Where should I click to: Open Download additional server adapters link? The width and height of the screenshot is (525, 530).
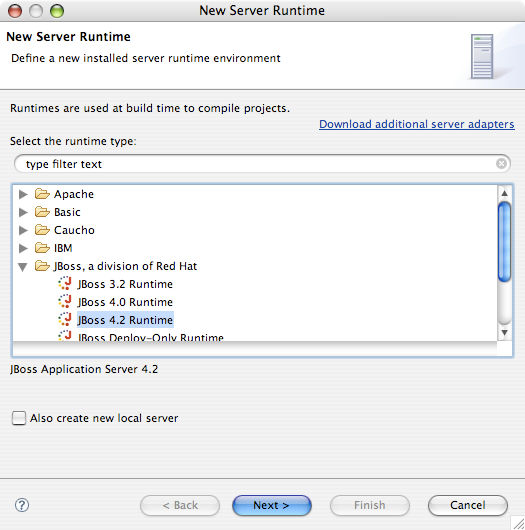416,124
